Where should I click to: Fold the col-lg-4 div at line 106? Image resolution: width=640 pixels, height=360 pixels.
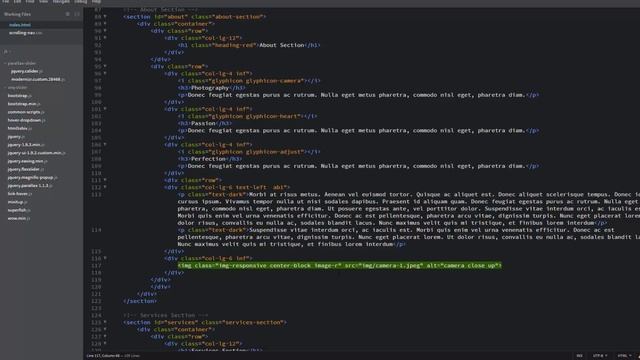tap(105, 144)
